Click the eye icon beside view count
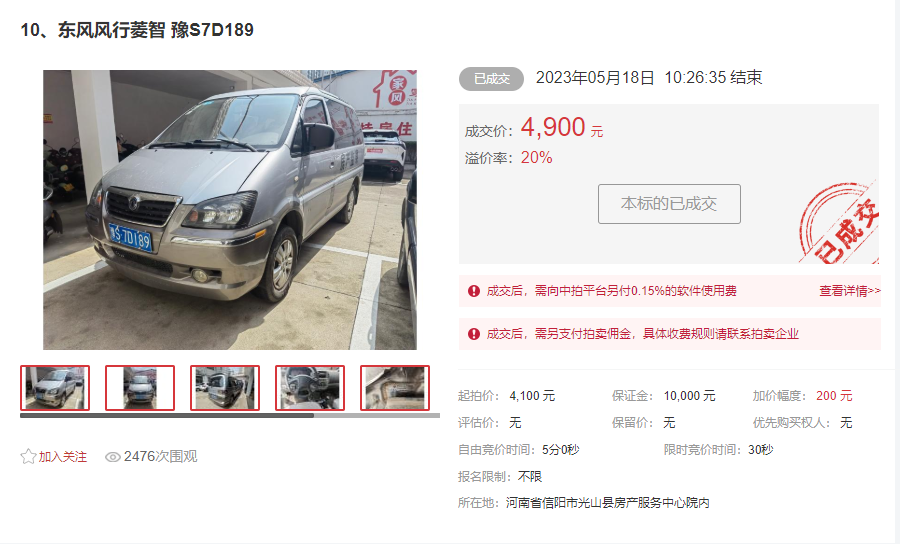This screenshot has height=544, width=900. [112, 457]
